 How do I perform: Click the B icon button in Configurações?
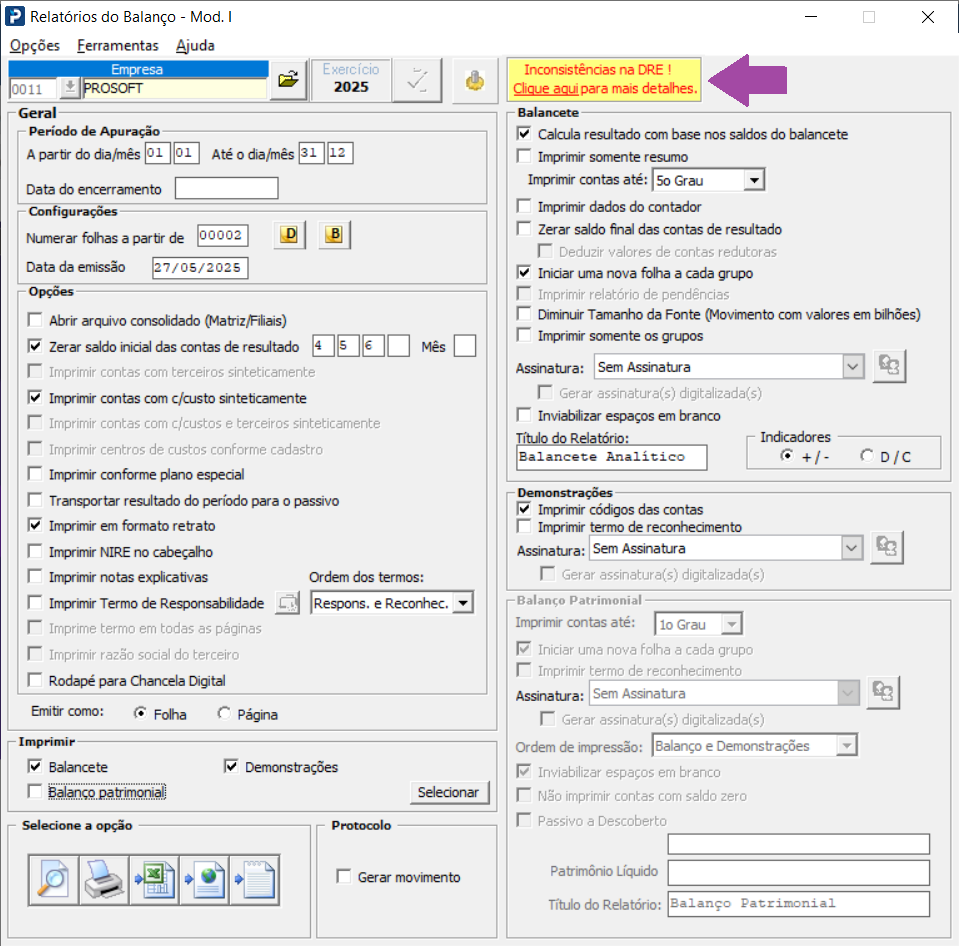[x=334, y=235]
